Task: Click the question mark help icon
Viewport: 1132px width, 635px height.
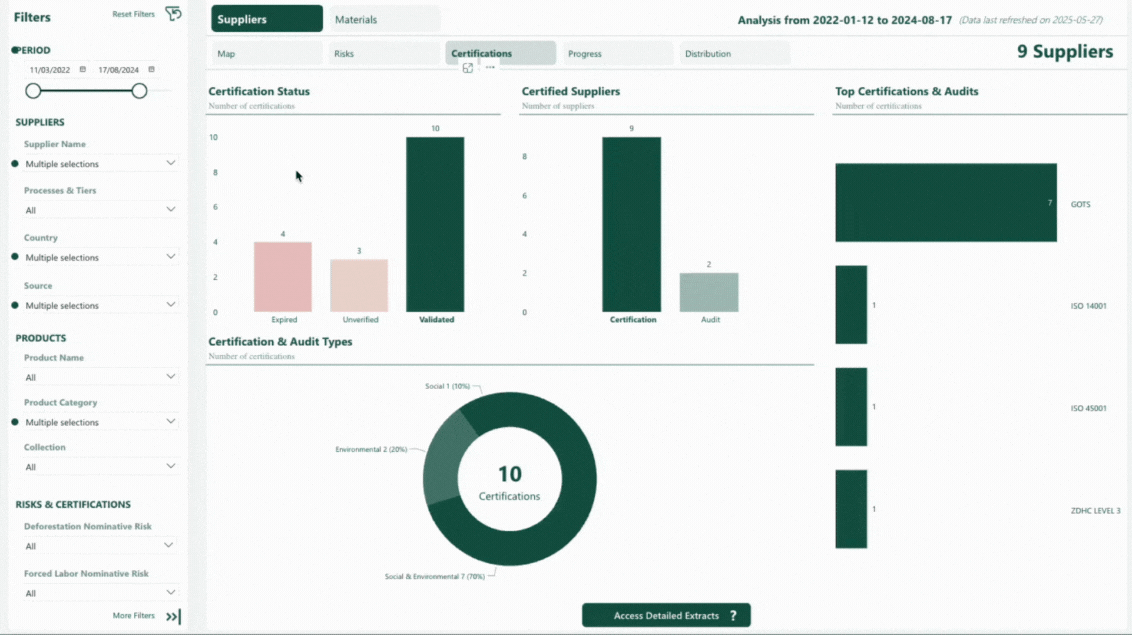Action: point(733,616)
